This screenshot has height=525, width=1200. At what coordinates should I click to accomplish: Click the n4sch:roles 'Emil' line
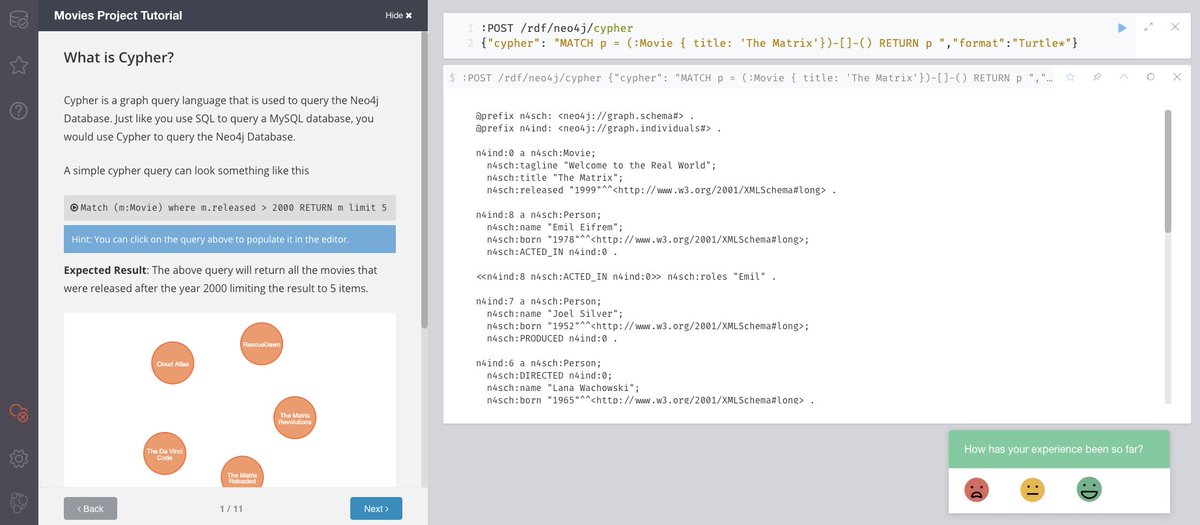626,276
